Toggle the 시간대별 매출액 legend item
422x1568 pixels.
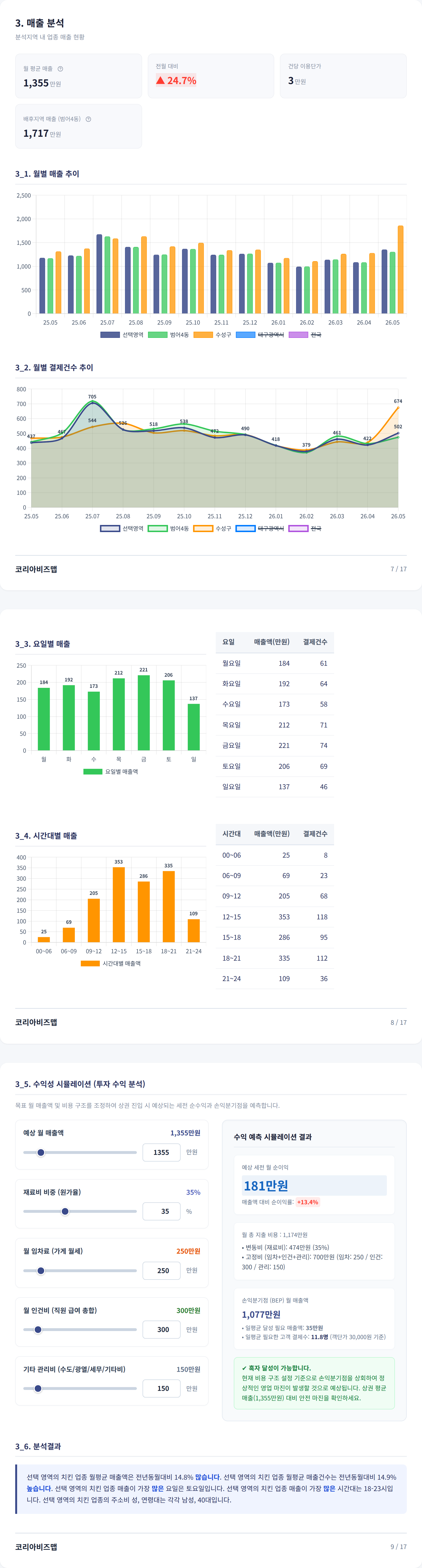coord(111,963)
